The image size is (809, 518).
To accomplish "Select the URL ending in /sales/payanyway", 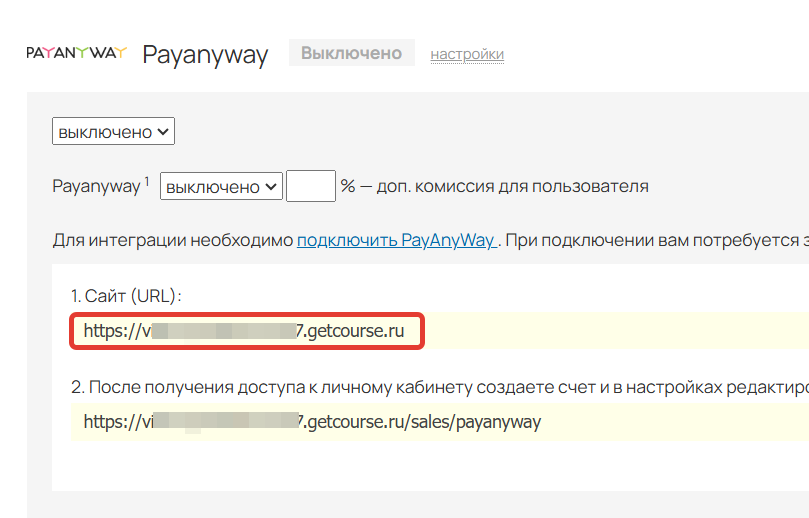I will (x=312, y=422).
